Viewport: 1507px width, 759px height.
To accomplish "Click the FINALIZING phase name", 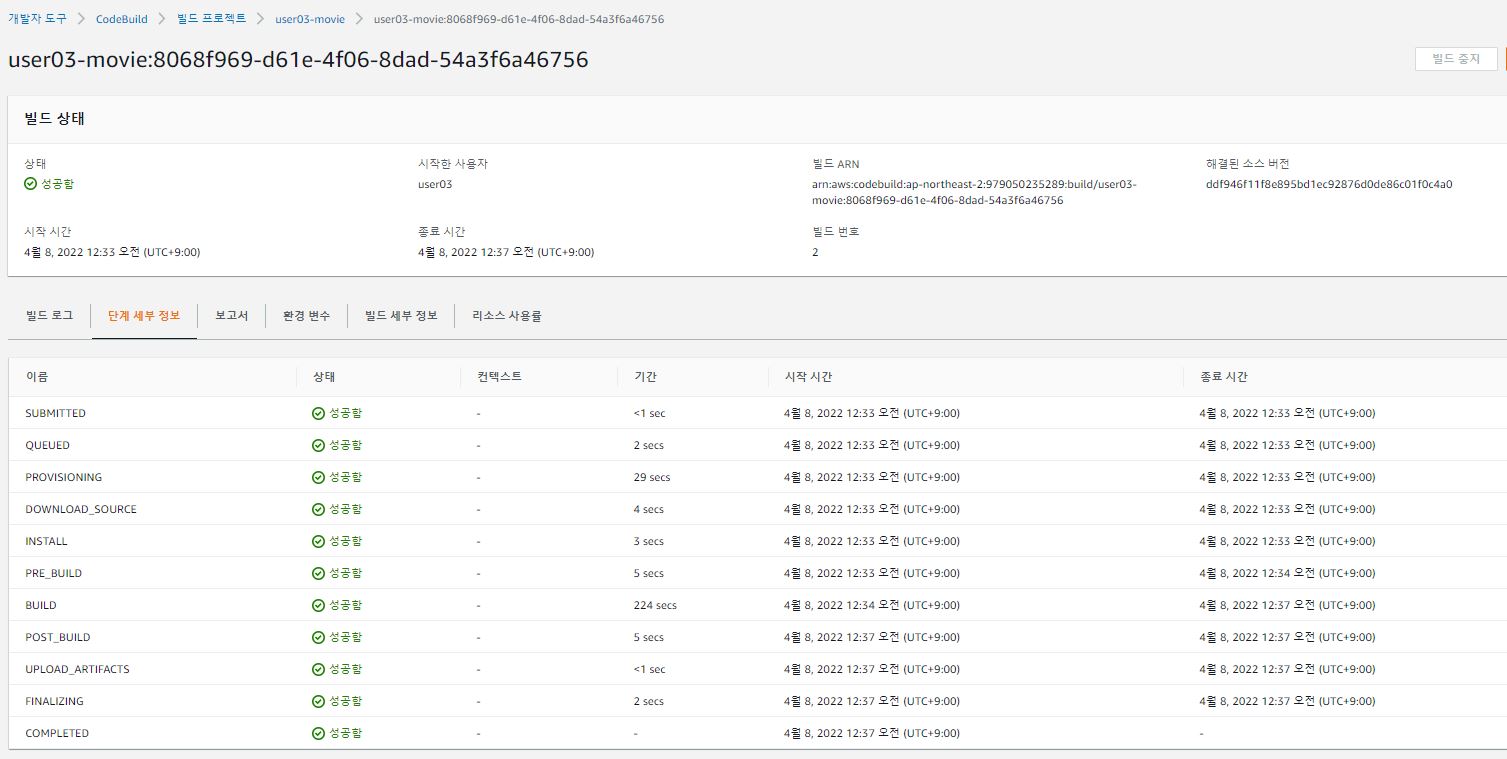I will 55,701.
